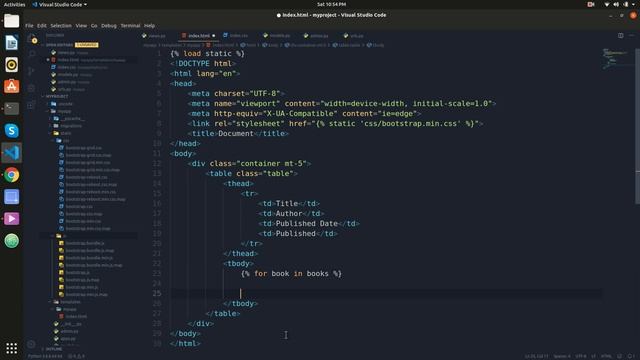Click the editor vertical scrollbar
Viewport: 640px width, 360px height.
click(637, 127)
